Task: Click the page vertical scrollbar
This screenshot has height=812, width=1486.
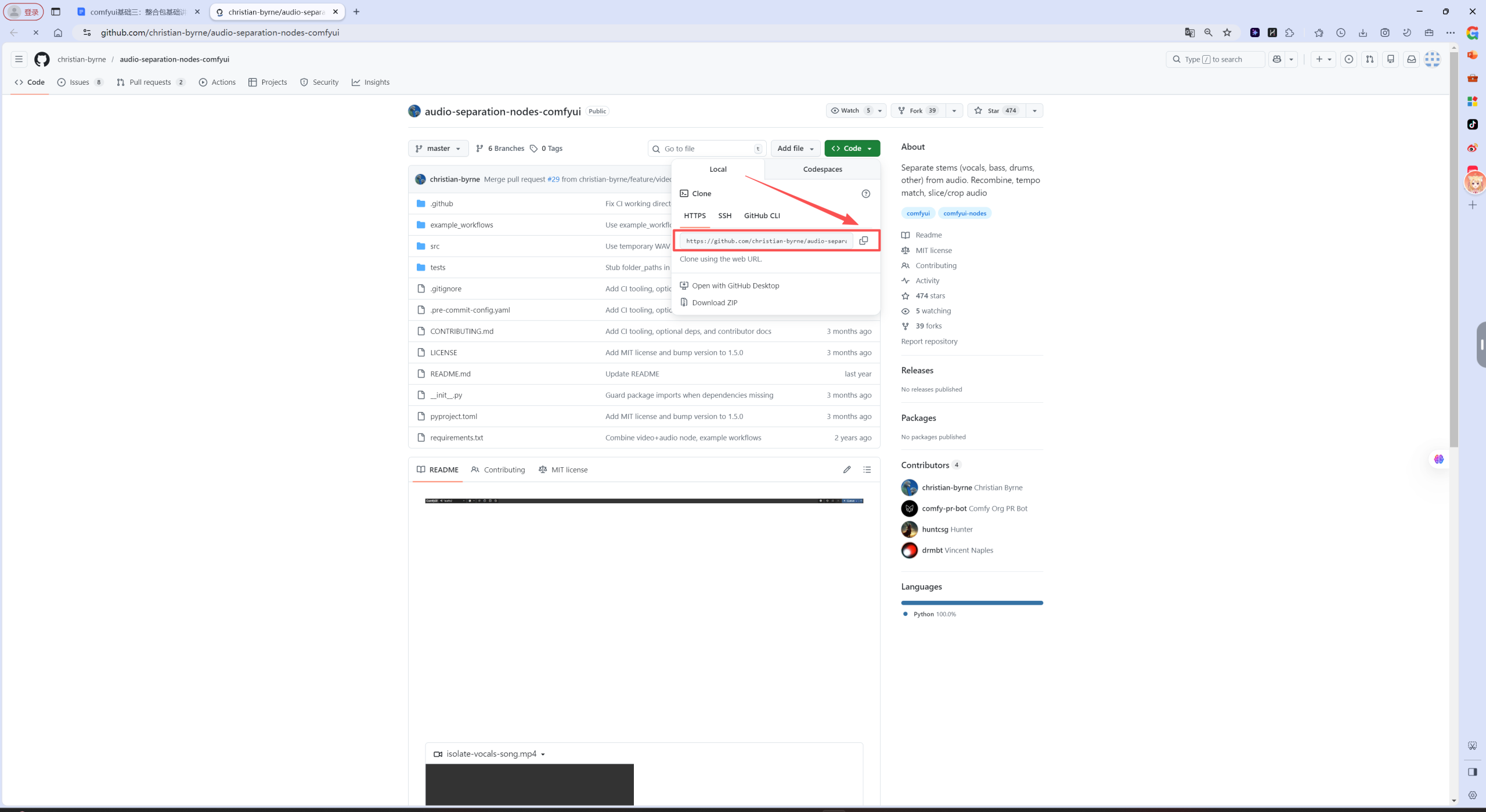Action: click(x=1453, y=250)
